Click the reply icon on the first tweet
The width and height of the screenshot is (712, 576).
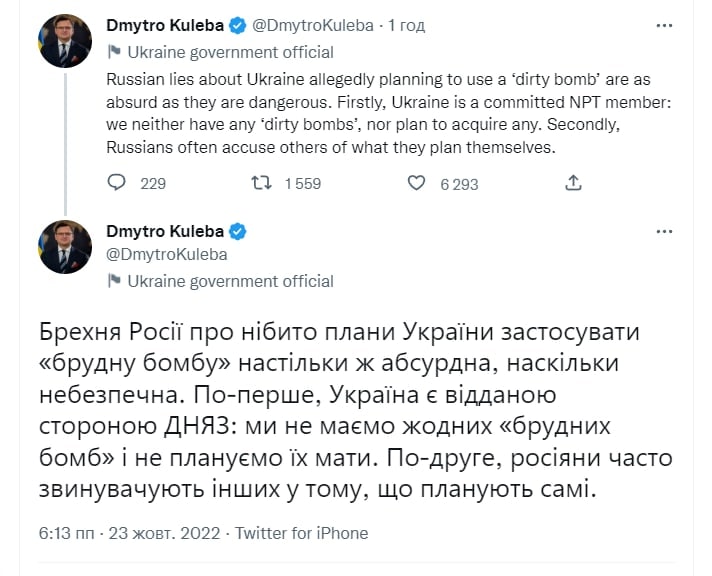tap(117, 183)
